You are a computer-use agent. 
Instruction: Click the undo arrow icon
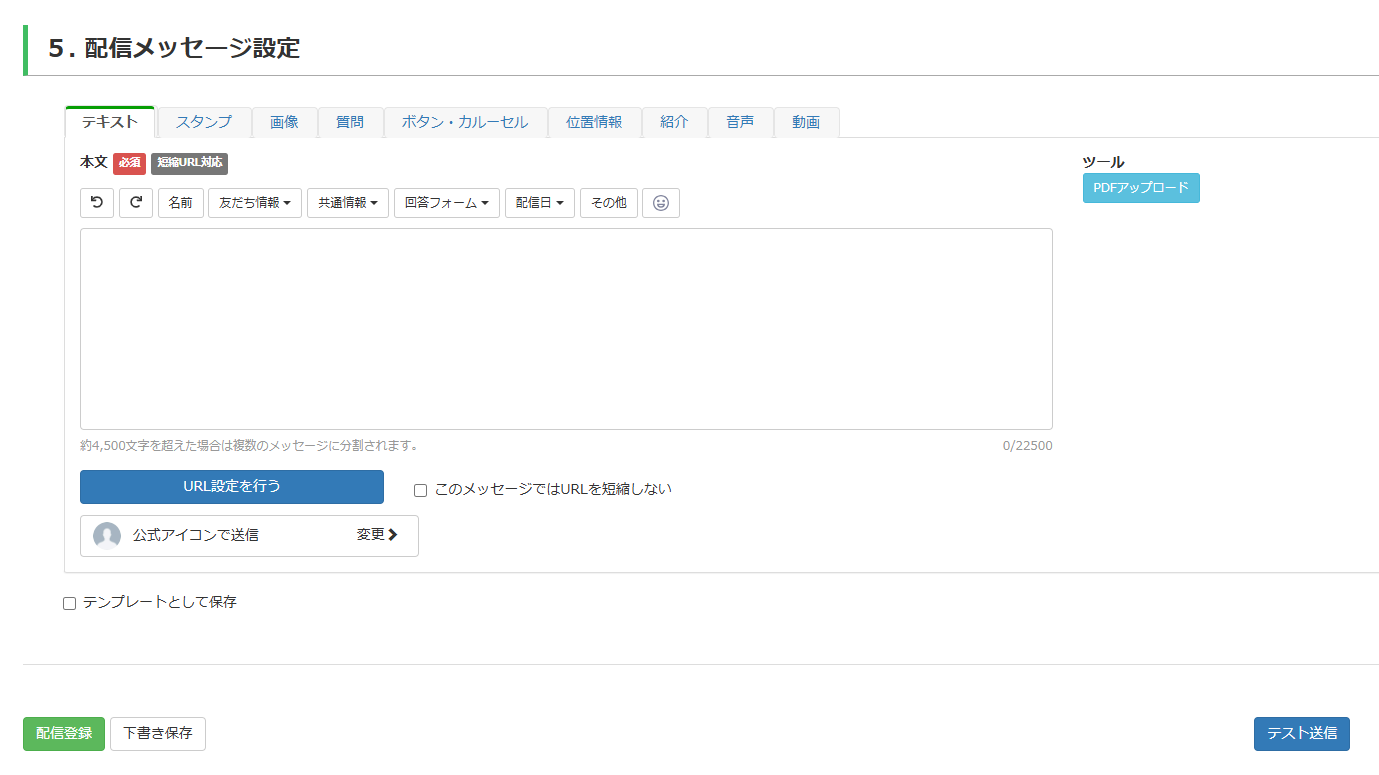click(97, 203)
